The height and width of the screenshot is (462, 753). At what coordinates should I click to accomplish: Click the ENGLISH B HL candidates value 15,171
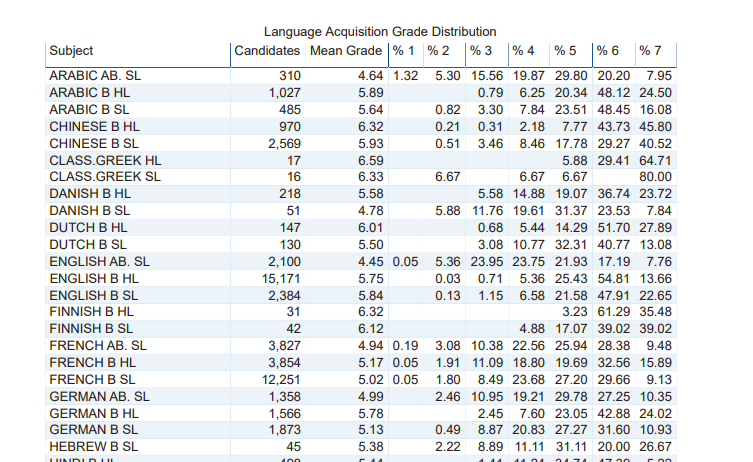(x=281, y=279)
